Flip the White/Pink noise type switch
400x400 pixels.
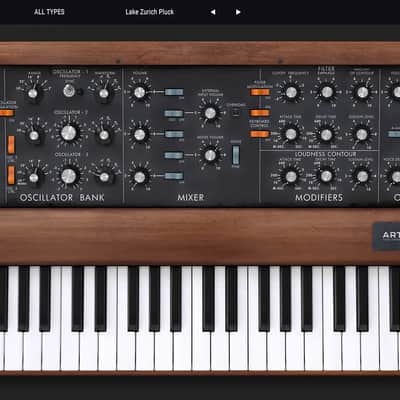(x=236, y=155)
